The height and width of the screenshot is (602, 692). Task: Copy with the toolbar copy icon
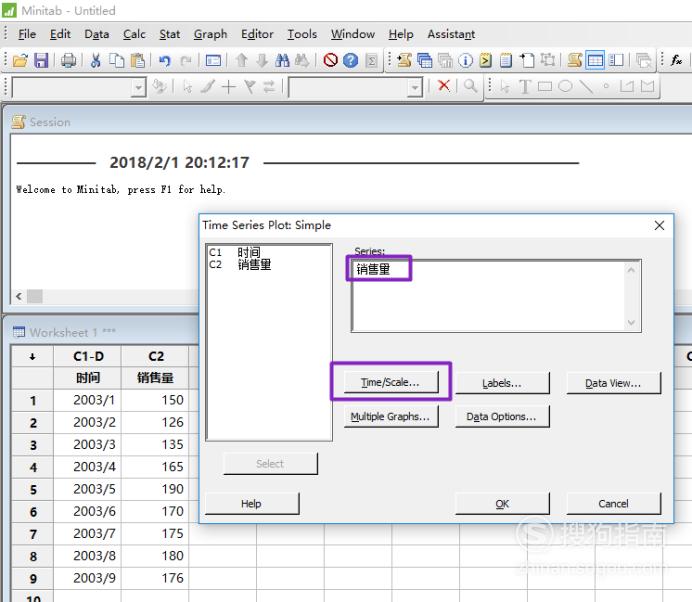116,60
